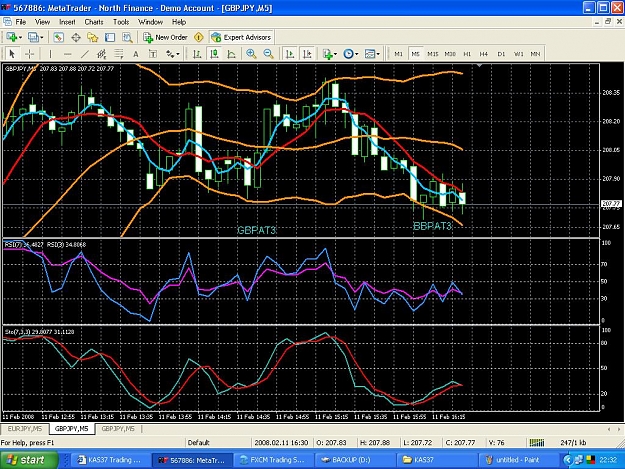625x469 pixels.
Task: Switch to the EURJPY,M5 chart tab
Action: 25,429
